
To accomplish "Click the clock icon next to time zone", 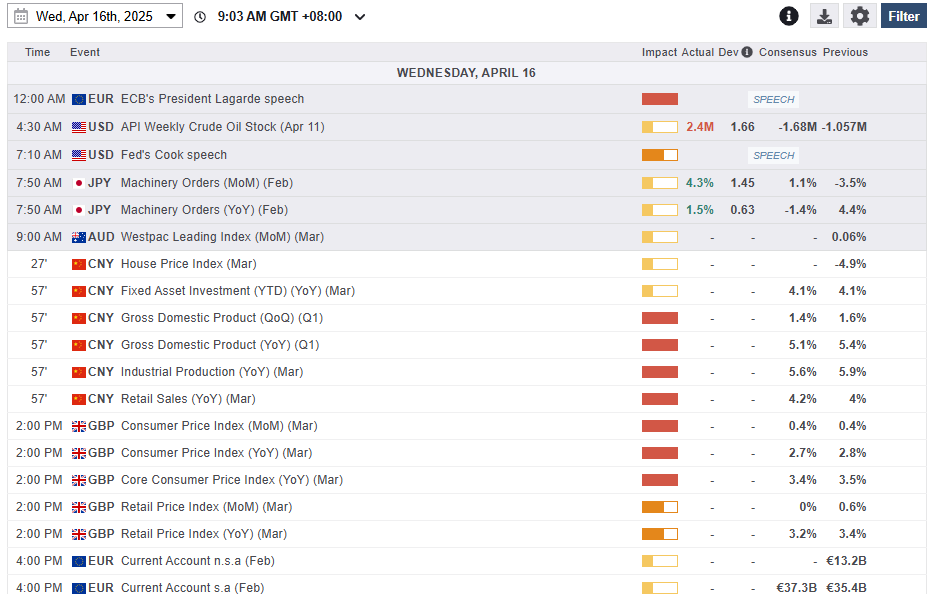I will (200, 17).
